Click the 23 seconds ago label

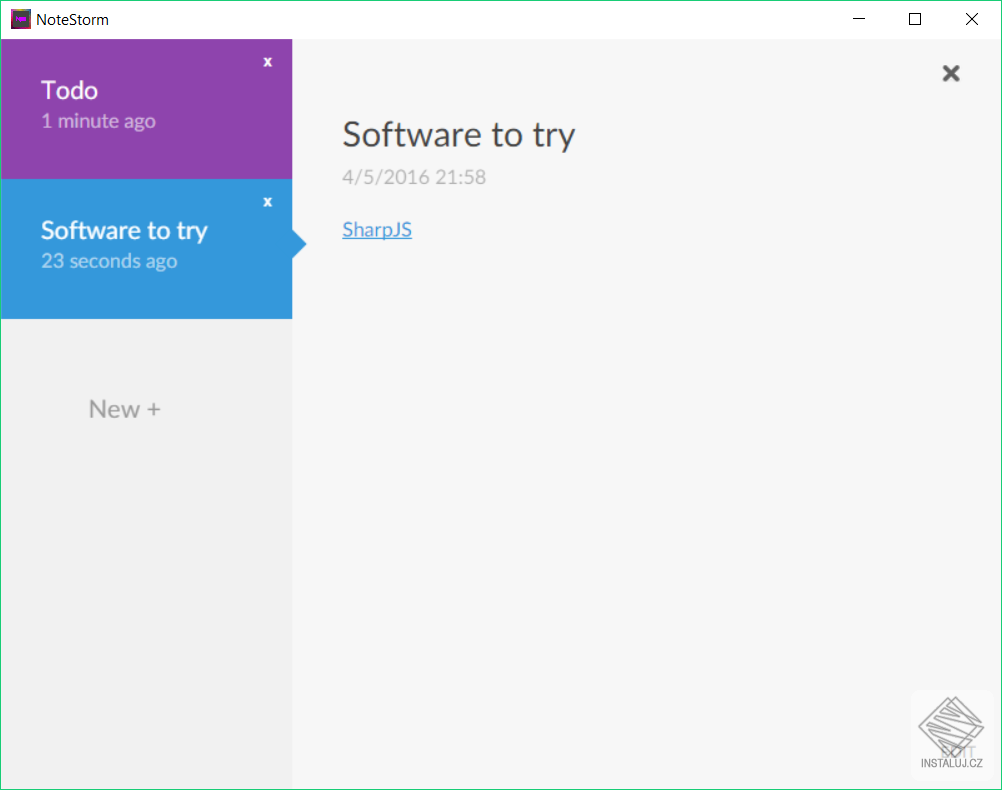tap(108, 261)
